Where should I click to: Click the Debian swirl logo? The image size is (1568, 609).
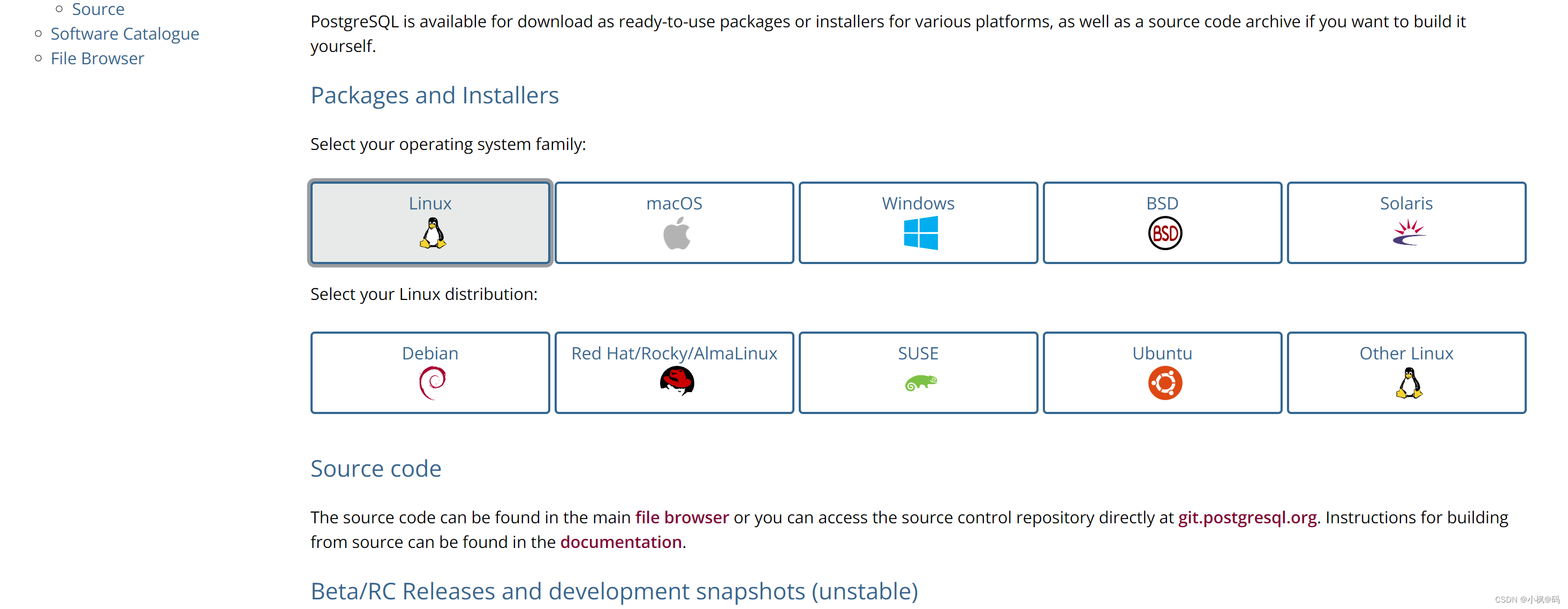(x=432, y=383)
